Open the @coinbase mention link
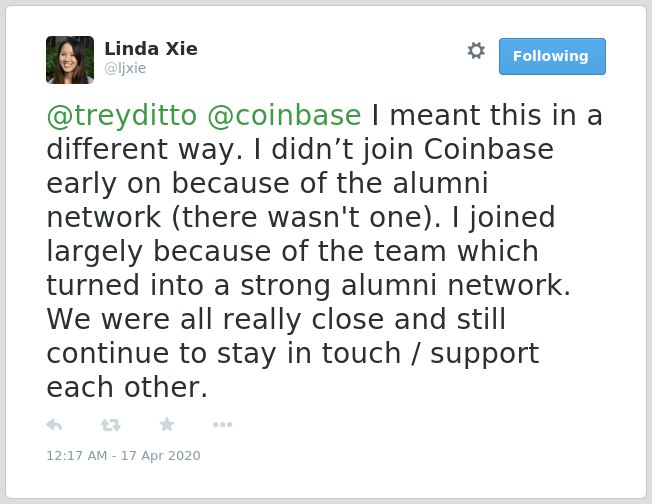652x504 pixels. pyautogui.click(x=284, y=115)
